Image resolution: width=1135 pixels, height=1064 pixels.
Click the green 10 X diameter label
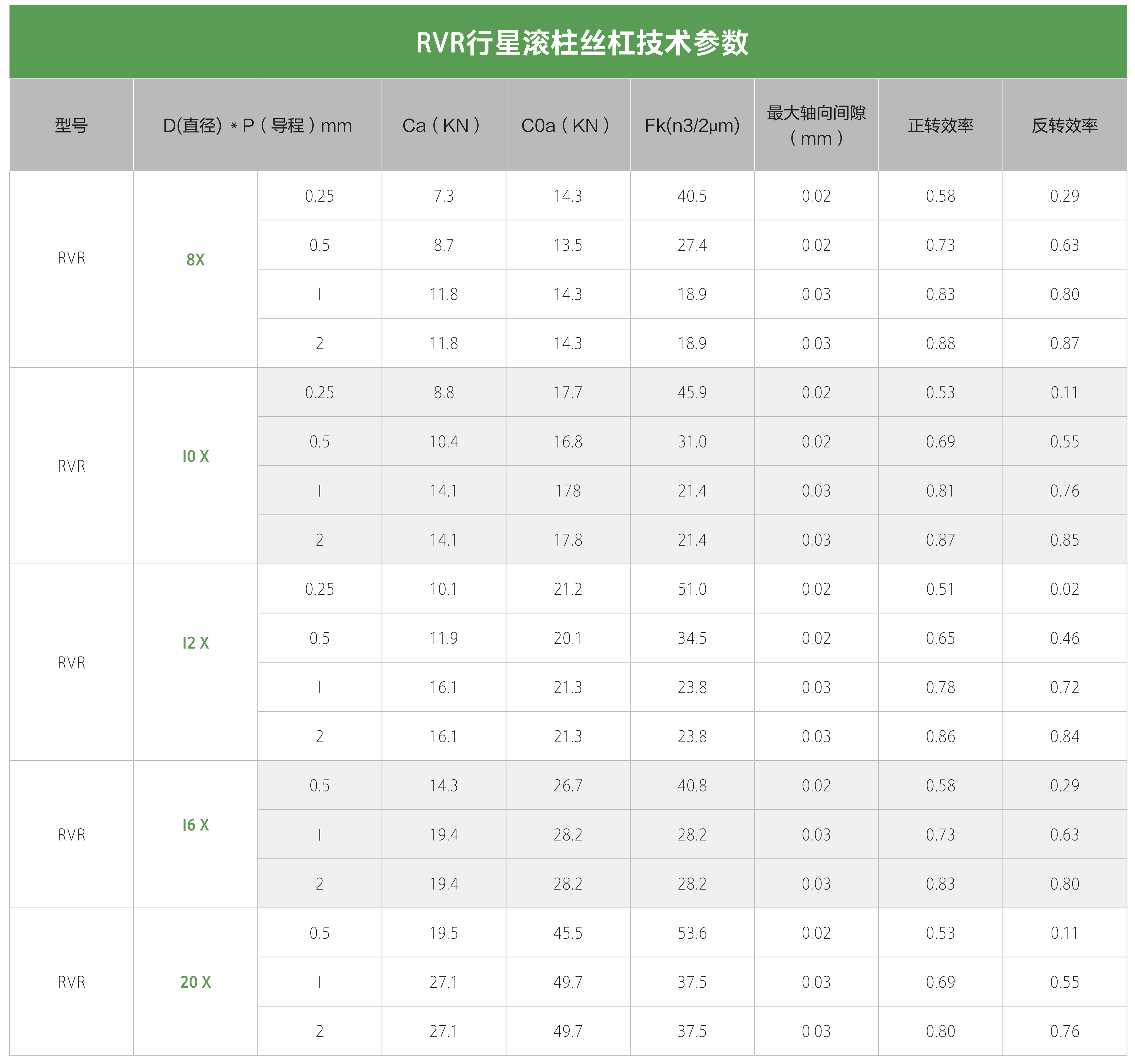click(x=195, y=456)
